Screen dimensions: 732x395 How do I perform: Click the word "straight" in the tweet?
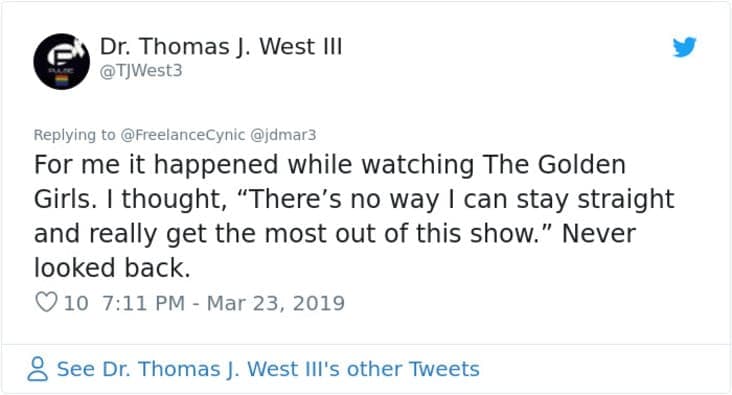coord(626,199)
